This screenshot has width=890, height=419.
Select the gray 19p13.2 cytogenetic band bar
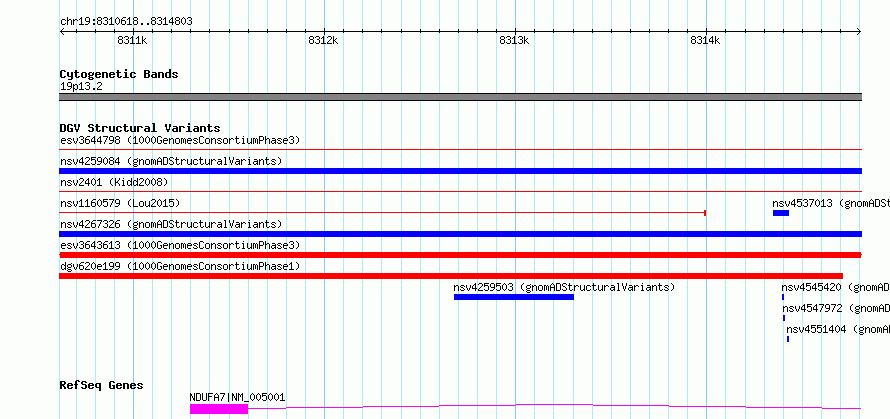pyautogui.click(x=460, y=97)
